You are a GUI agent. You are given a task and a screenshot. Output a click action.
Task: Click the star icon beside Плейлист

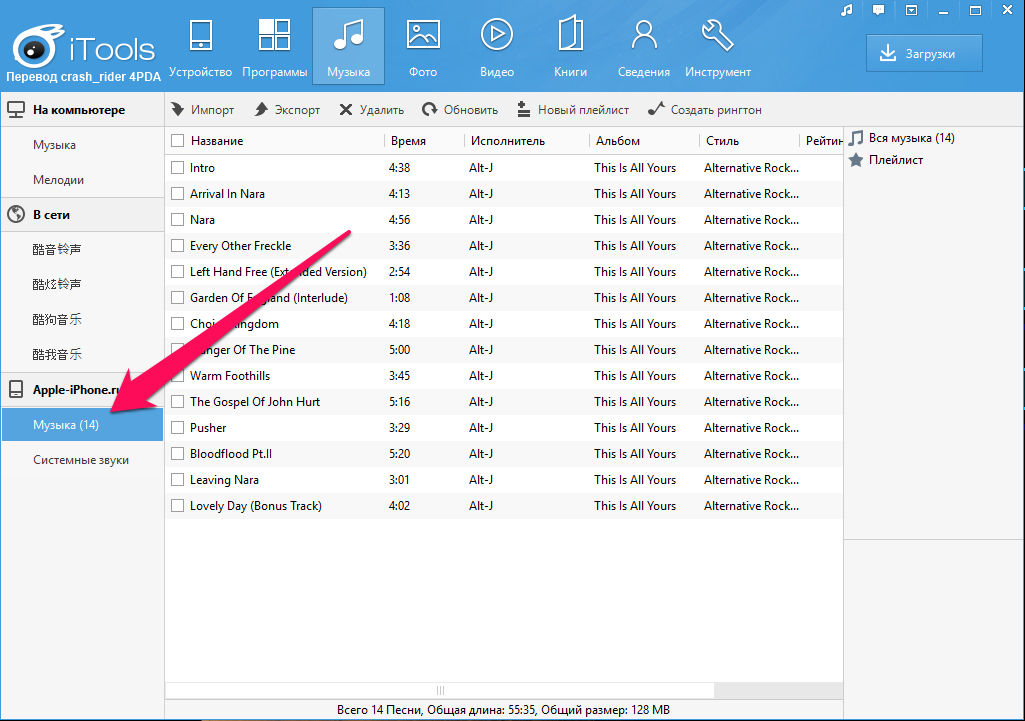click(856, 160)
